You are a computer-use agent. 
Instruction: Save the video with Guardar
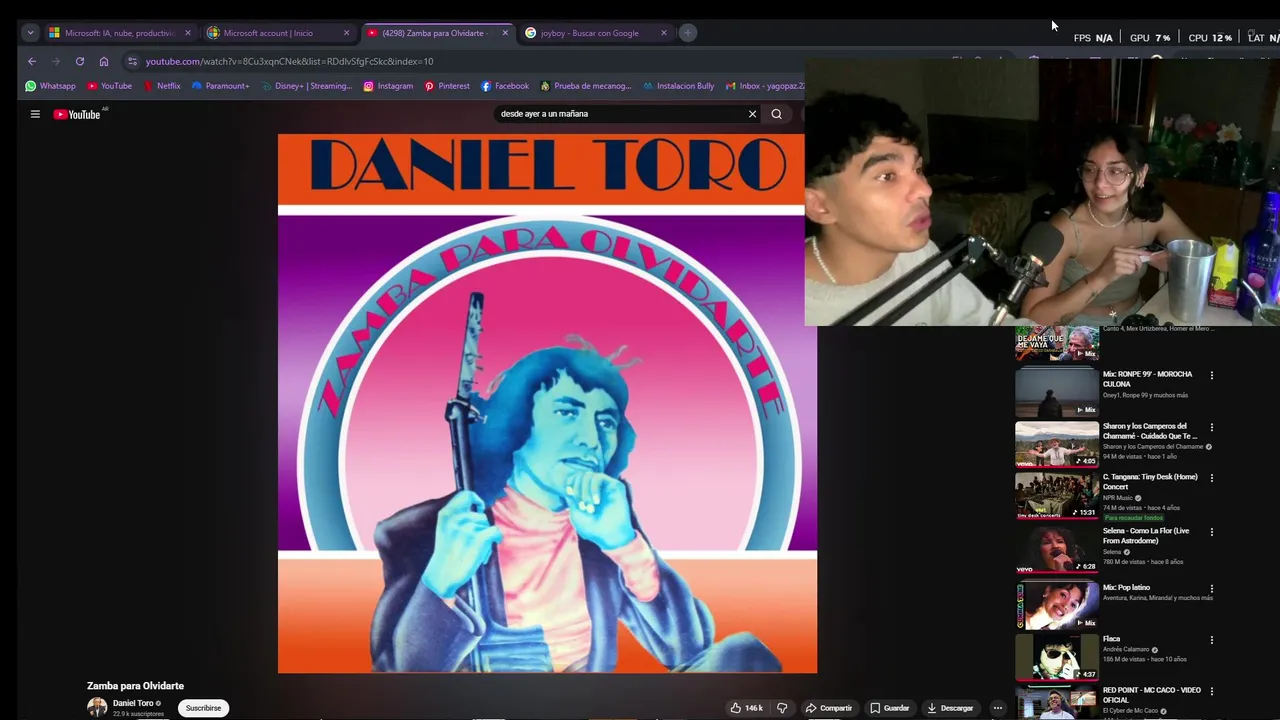click(890, 708)
